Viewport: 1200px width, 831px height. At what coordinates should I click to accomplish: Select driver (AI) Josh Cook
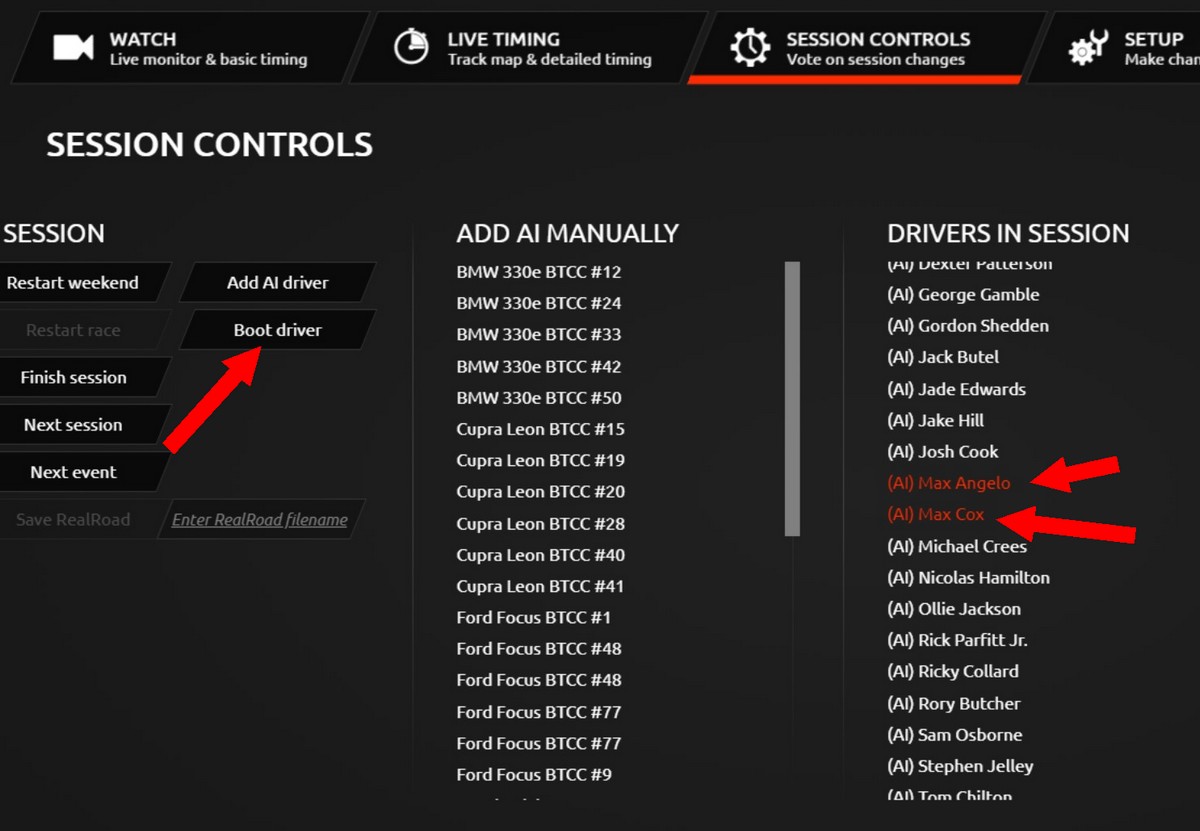click(x=943, y=451)
